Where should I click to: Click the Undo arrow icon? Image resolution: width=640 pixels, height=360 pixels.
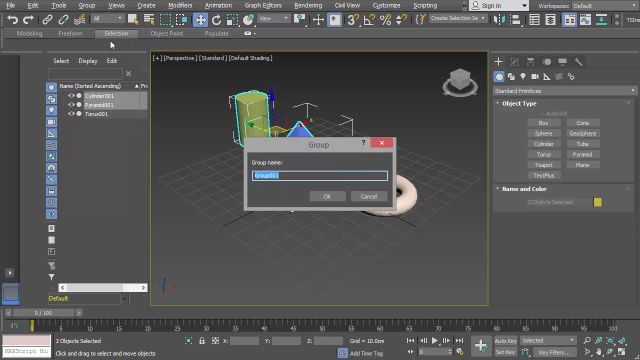13,20
